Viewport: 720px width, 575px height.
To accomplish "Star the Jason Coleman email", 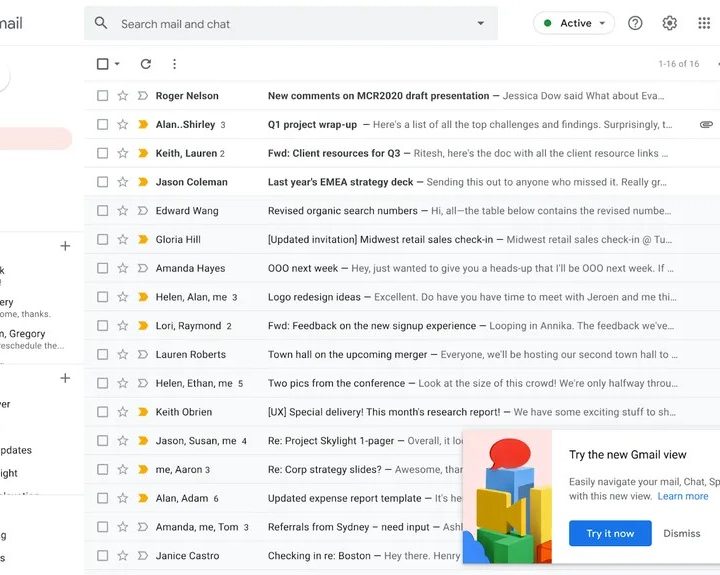I will coord(122,182).
